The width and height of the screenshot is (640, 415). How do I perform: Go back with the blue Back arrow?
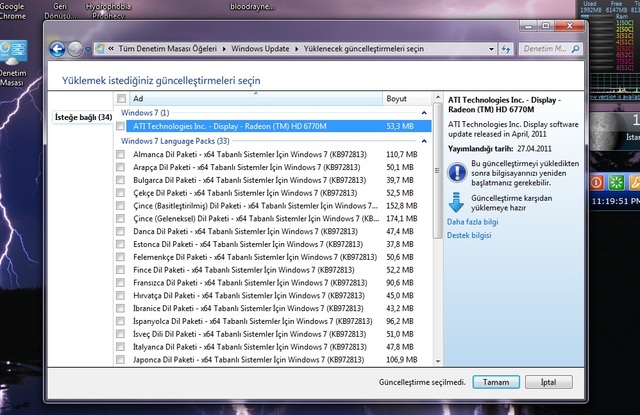(x=58, y=49)
